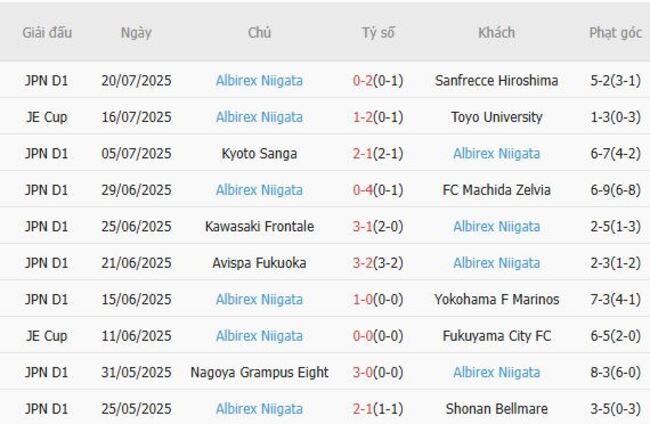Open the Toyo University team link
Viewport: 650px width, 424px height.
tap(496, 117)
